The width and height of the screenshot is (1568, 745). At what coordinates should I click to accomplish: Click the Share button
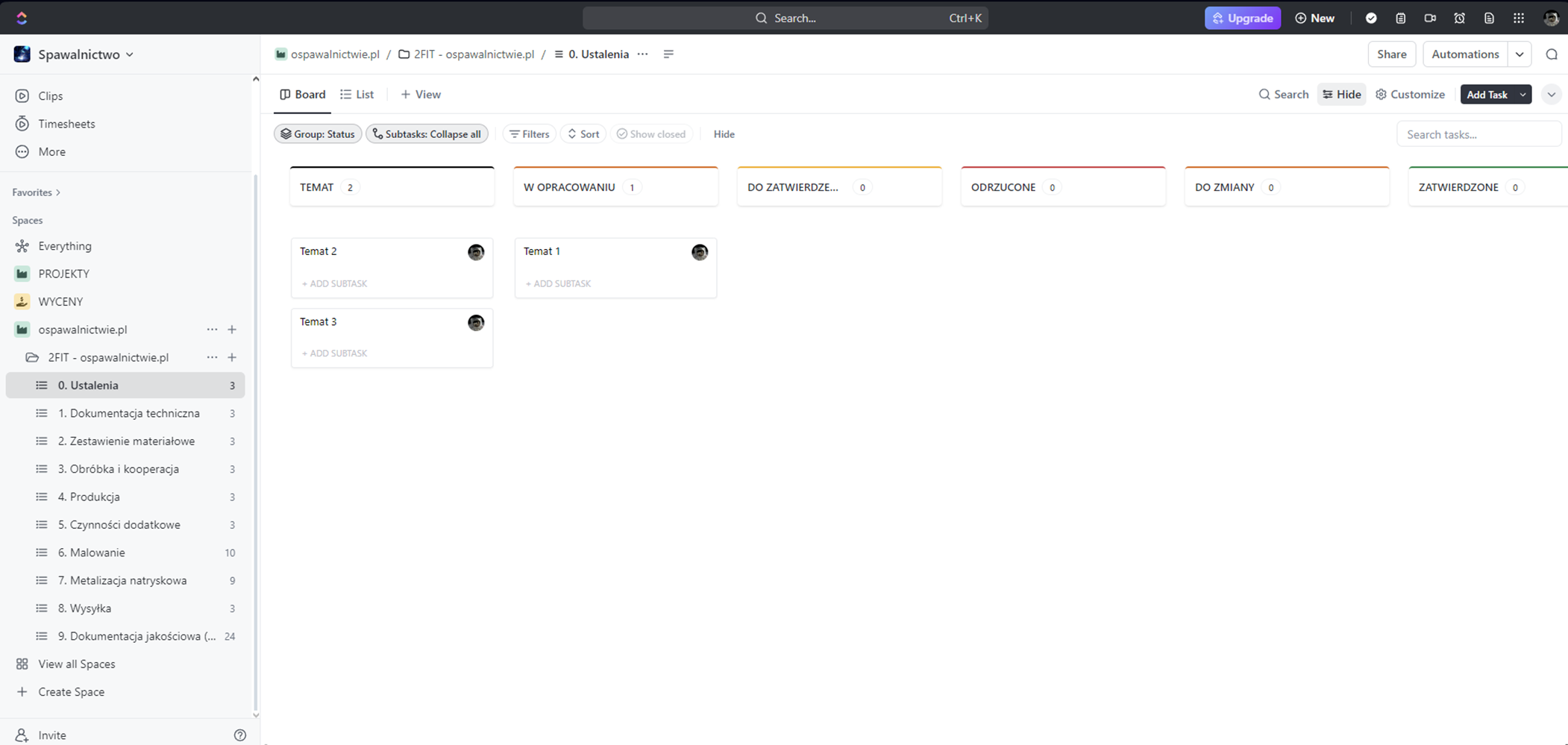tap(1391, 54)
